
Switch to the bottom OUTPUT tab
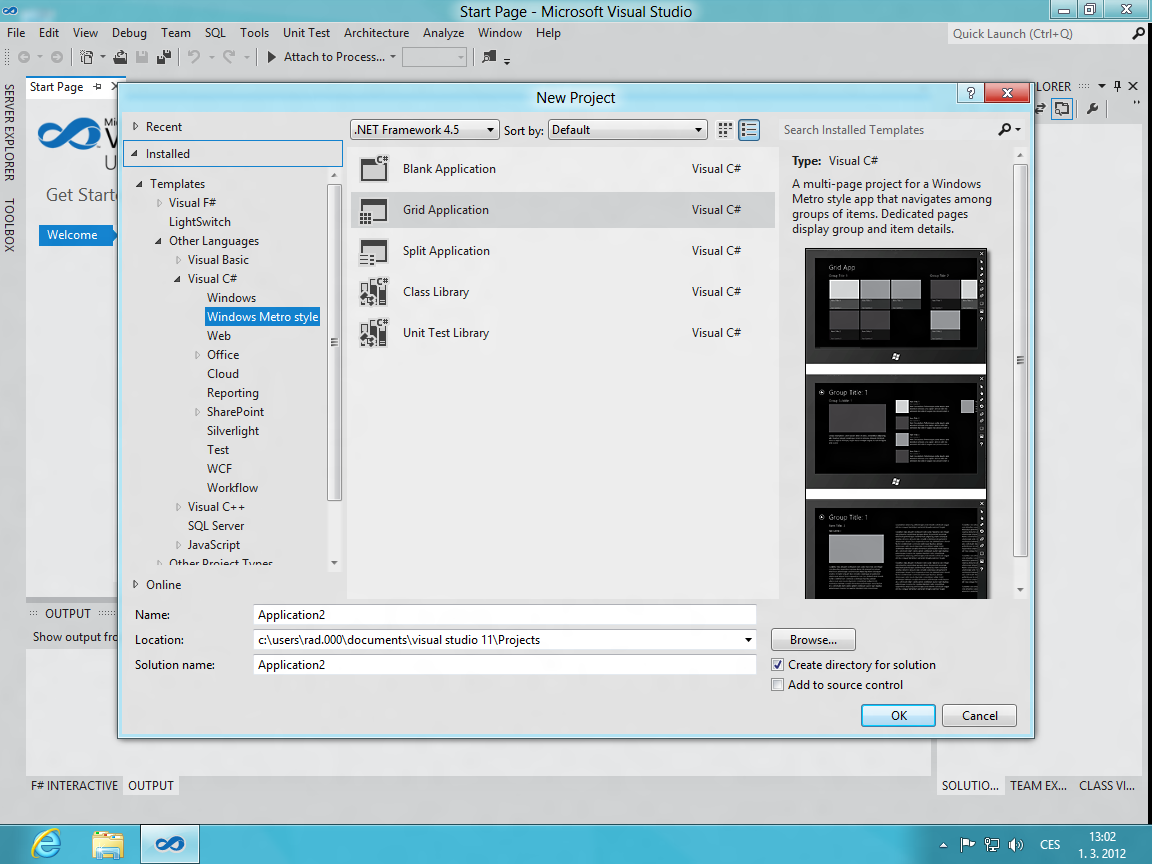click(151, 785)
